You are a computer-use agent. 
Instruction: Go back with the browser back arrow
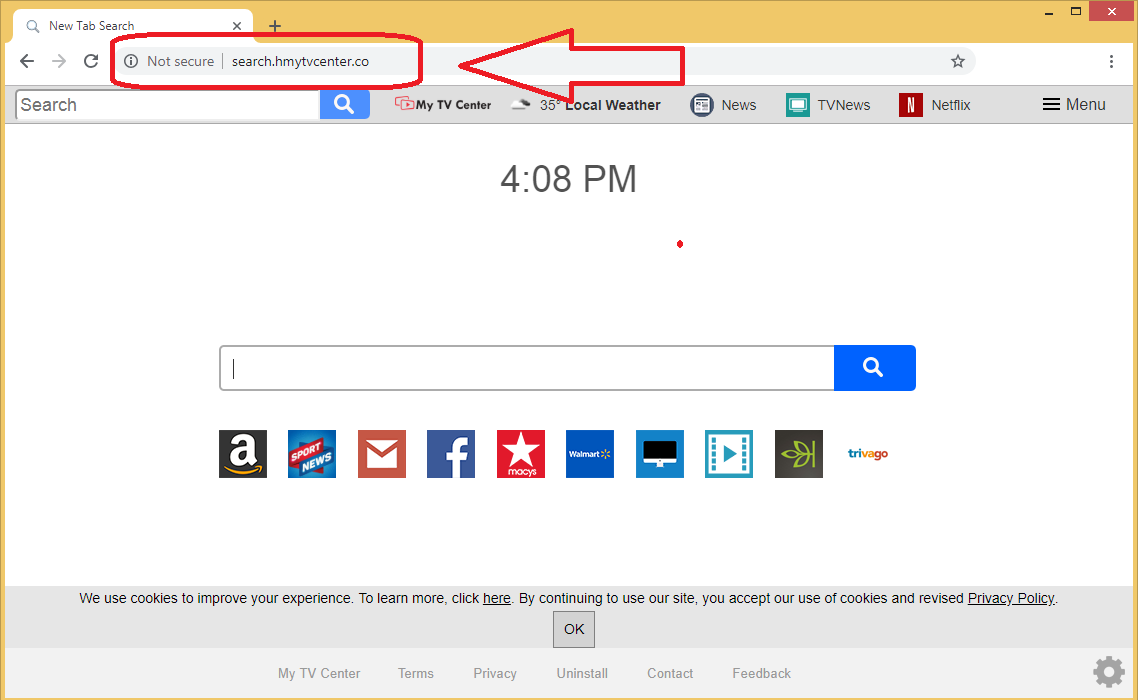coord(27,61)
